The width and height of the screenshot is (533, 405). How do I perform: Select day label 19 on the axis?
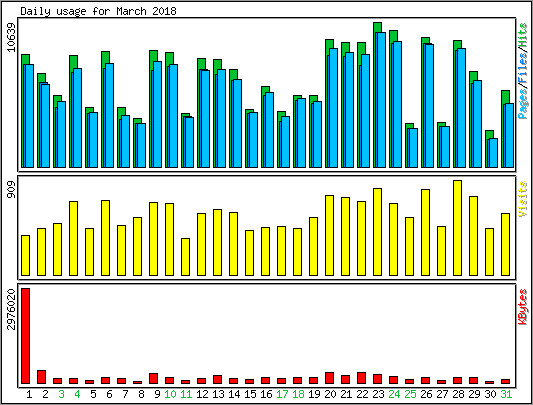click(x=314, y=394)
